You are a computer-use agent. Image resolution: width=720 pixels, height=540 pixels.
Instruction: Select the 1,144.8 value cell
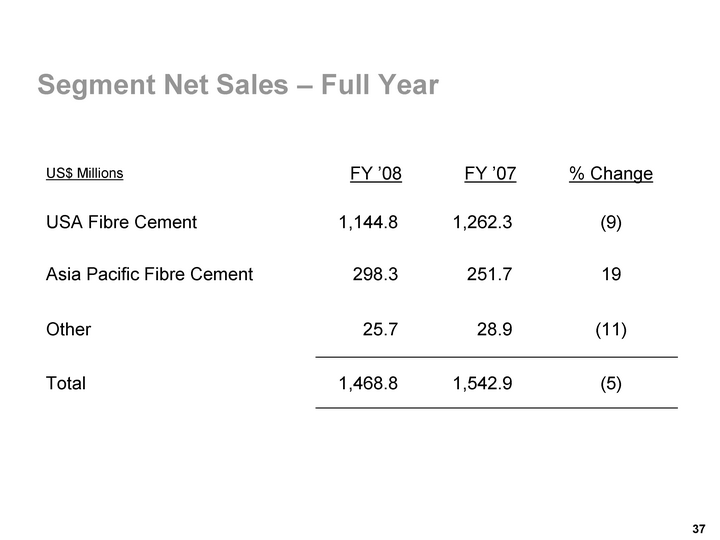[x=368, y=222]
